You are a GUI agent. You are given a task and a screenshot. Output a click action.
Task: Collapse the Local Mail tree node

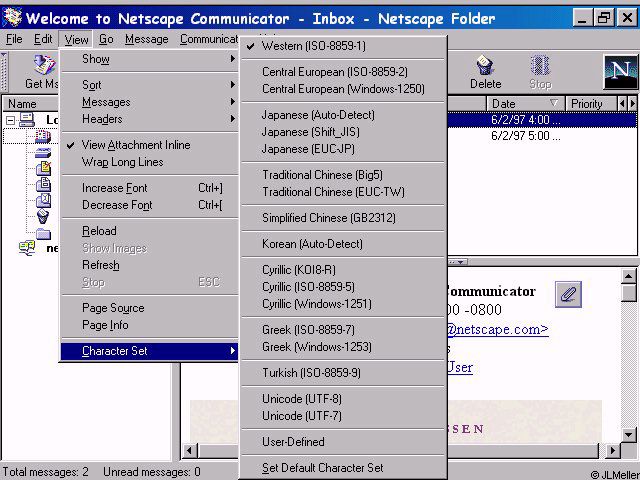11,120
